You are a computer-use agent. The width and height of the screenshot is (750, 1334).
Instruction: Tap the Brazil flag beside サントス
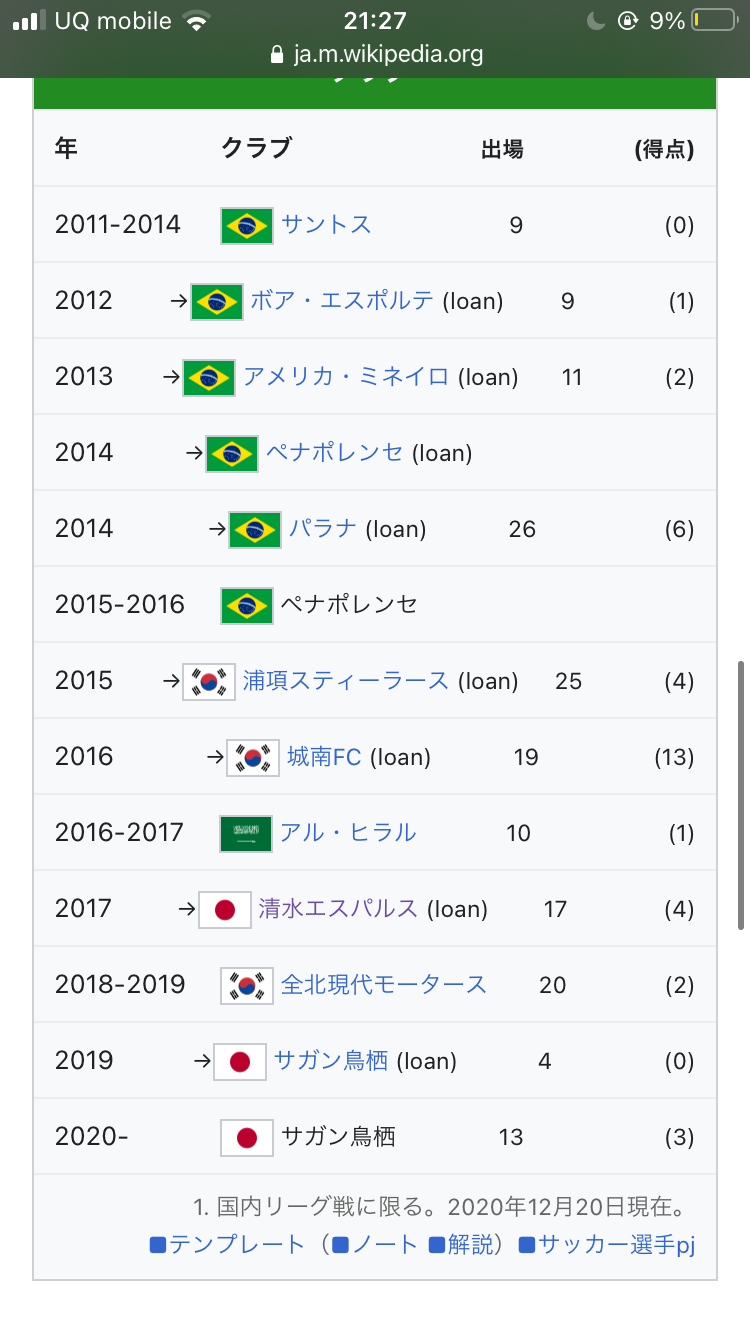[x=246, y=225]
